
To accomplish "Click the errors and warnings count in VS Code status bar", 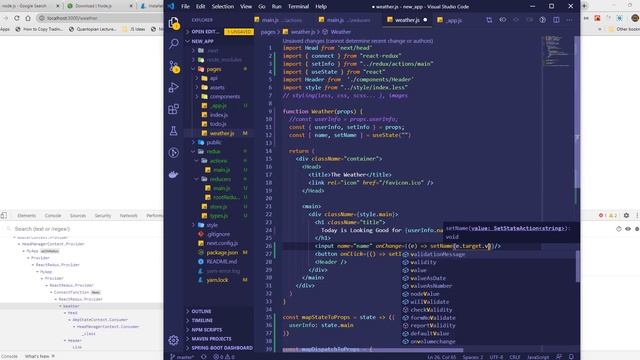I will [224, 357].
